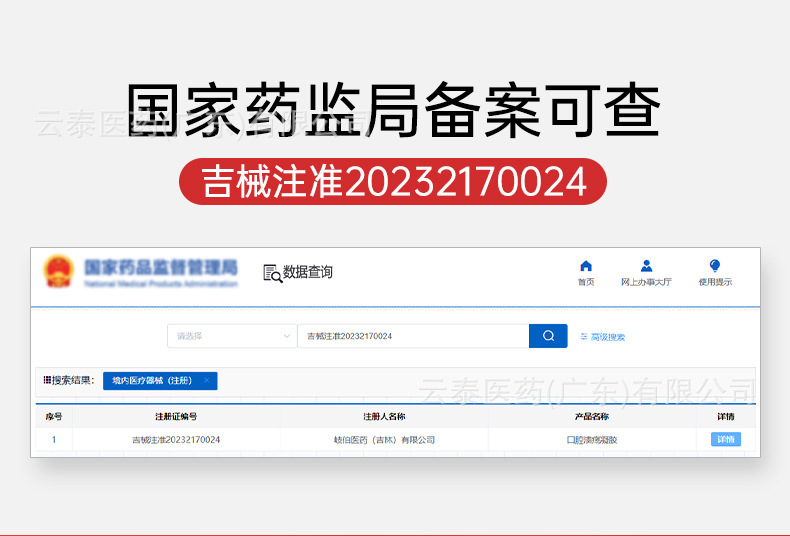Click registrant cell 岐伯医药（吉林）有限公司
This screenshot has height=536, width=790.
[x=384, y=440]
